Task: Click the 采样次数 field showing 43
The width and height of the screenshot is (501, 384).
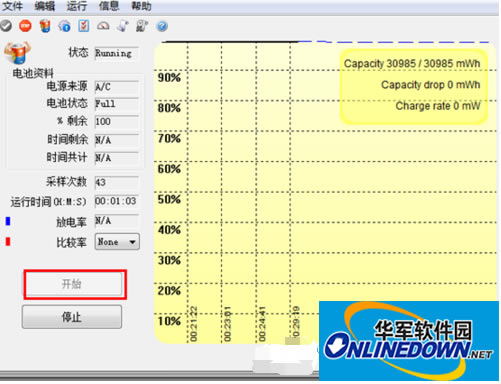Action: (116, 182)
